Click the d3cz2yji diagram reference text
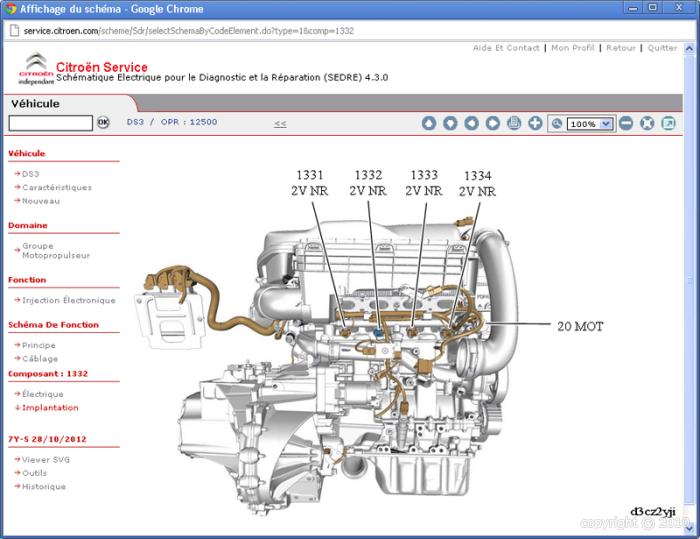Viewport: 700px width, 539px height. [x=653, y=512]
